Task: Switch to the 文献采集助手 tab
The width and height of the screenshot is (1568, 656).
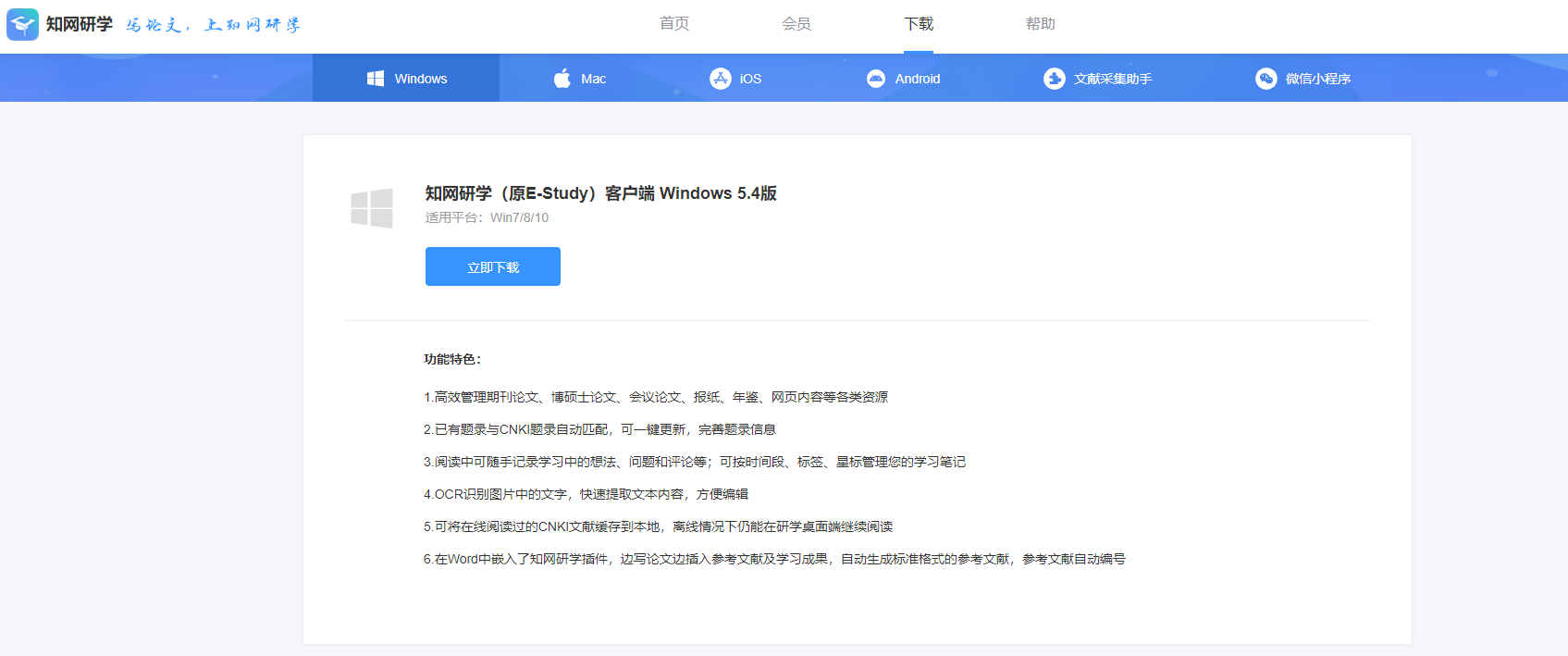Action: (x=1098, y=78)
